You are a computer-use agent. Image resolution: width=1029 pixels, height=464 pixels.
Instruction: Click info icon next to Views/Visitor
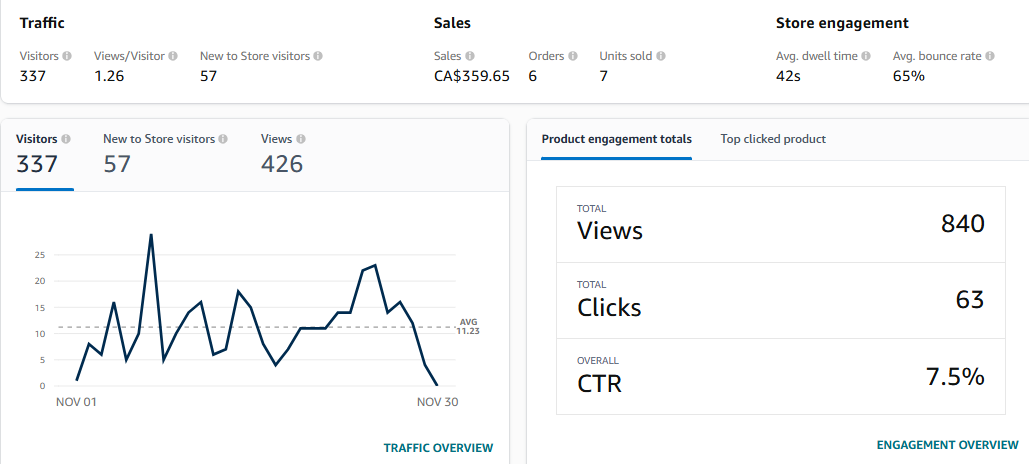tap(173, 57)
